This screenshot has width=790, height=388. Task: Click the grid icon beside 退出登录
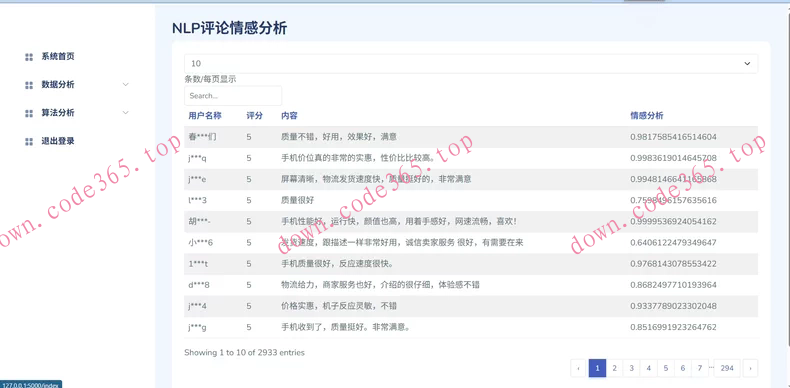point(29,142)
